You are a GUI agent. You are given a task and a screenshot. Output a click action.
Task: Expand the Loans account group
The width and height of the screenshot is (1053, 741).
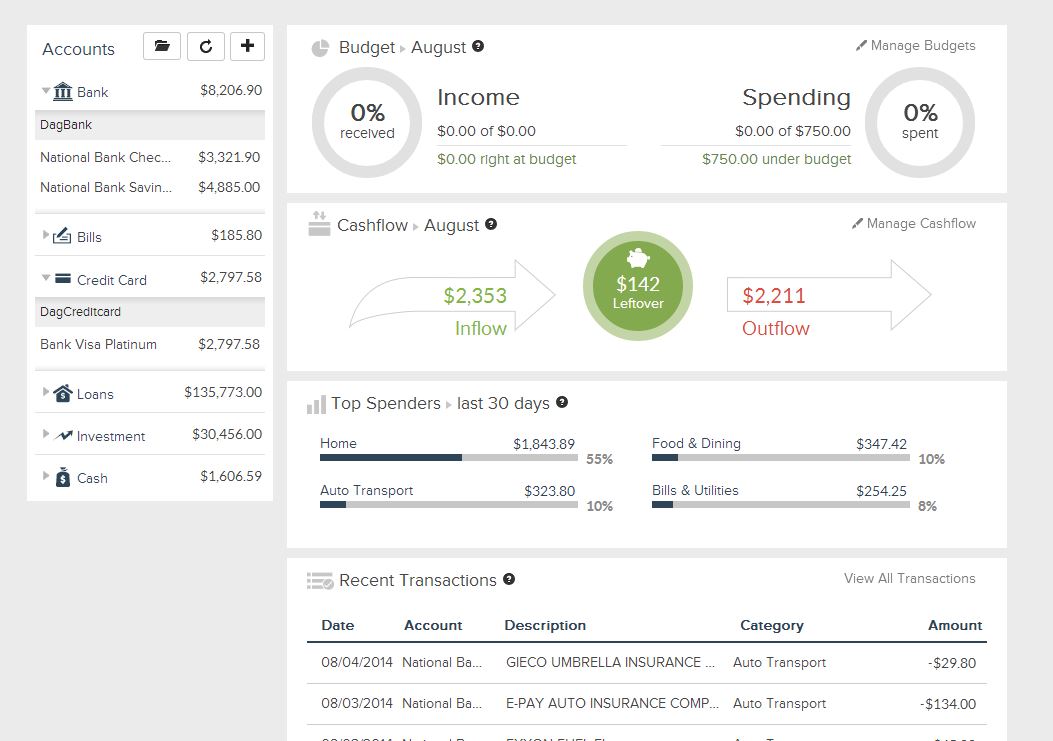coord(46,393)
